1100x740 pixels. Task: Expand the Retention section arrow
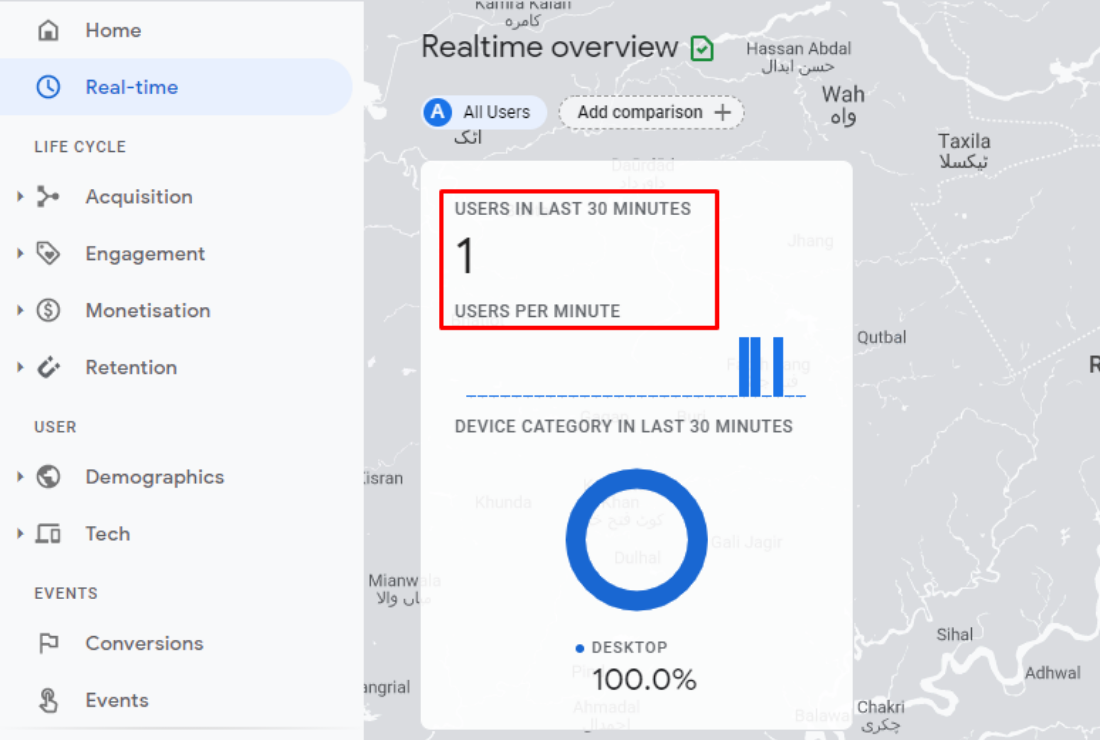(20, 367)
